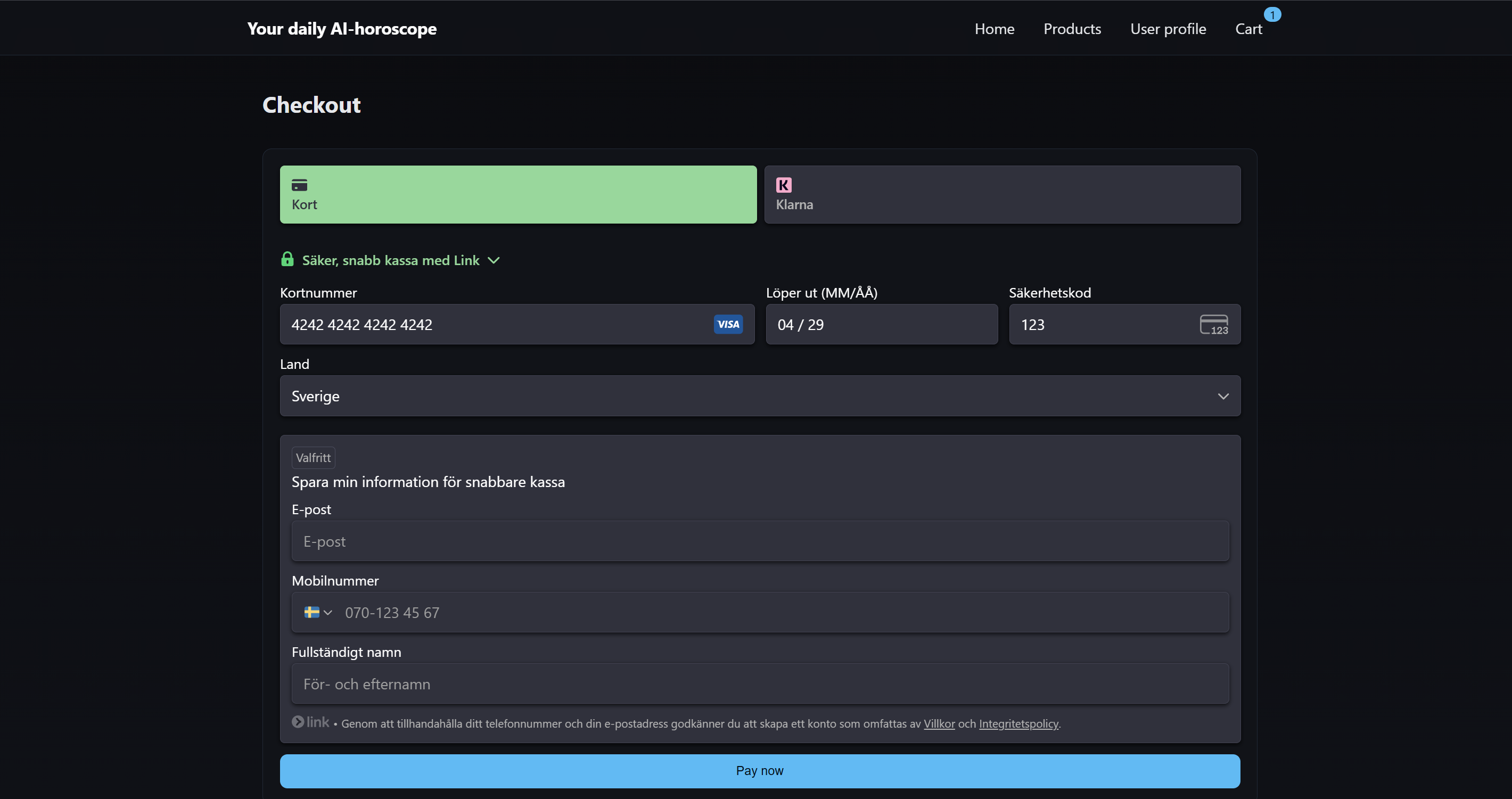The image size is (1512, 799).
Task: Click the green padlock icon
Action: 287,259
